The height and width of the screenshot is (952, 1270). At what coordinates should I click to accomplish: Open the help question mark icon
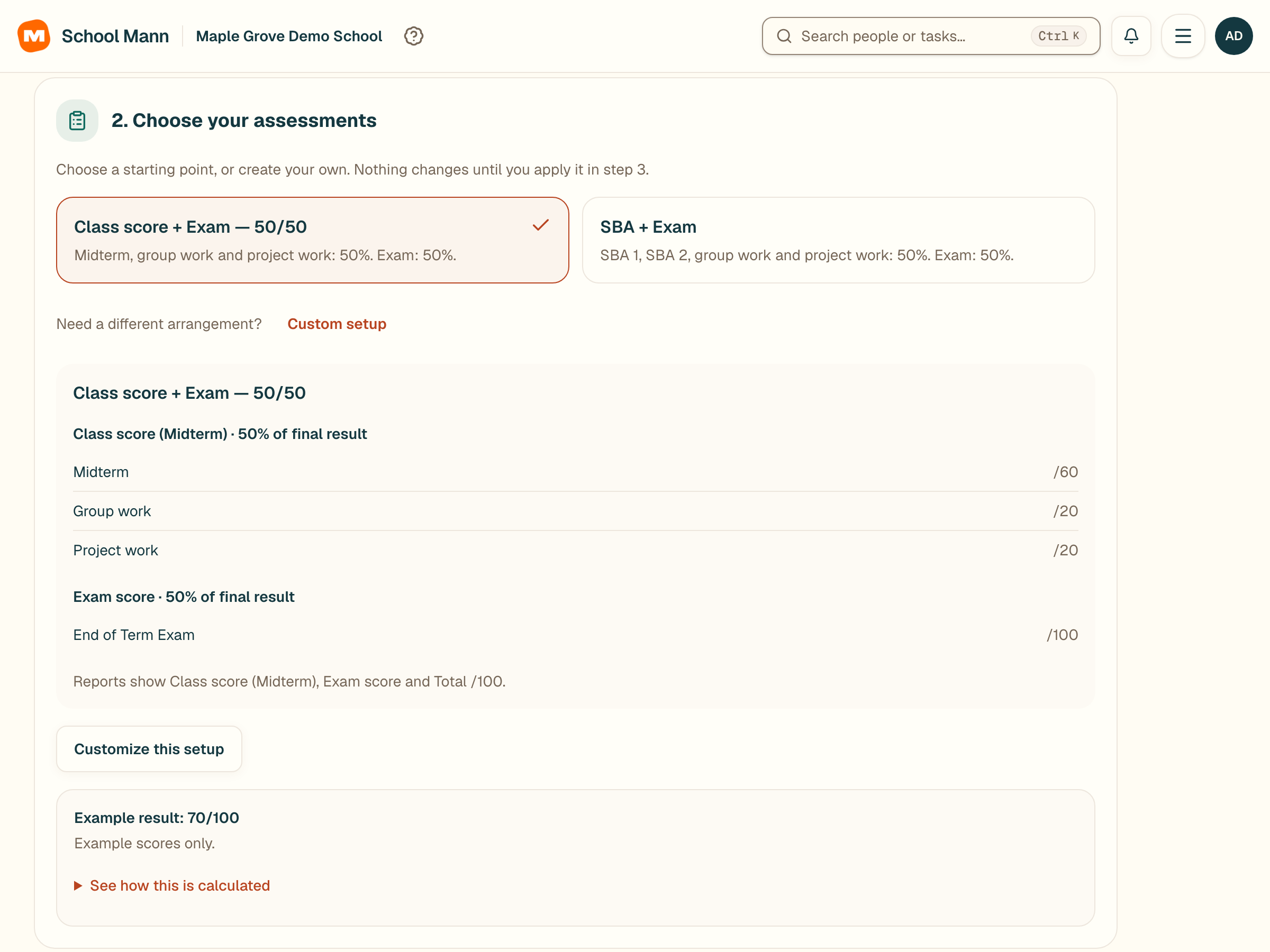click(413, 36)
